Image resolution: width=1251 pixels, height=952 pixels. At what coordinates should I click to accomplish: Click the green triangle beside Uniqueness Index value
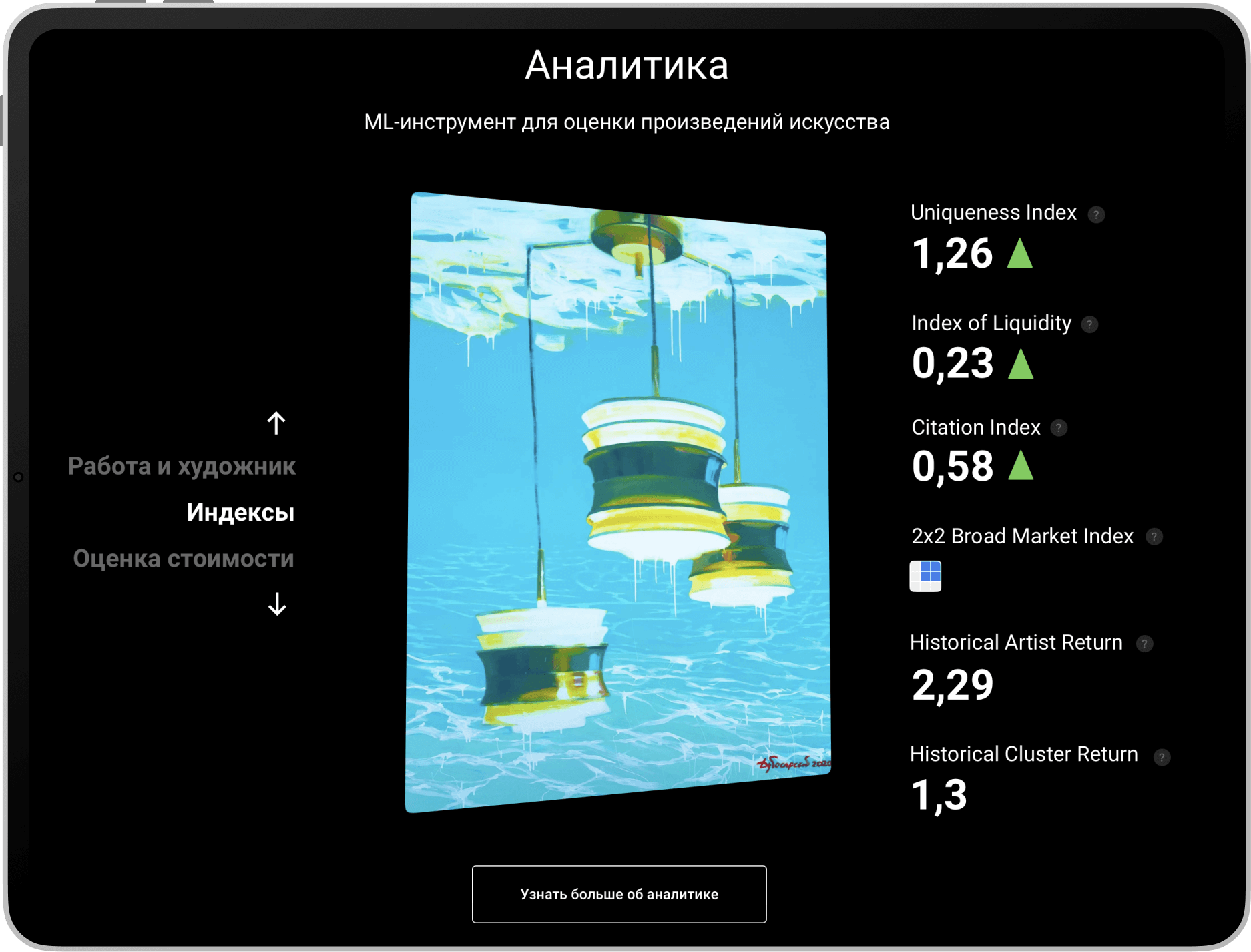(x=1020, y=254)
